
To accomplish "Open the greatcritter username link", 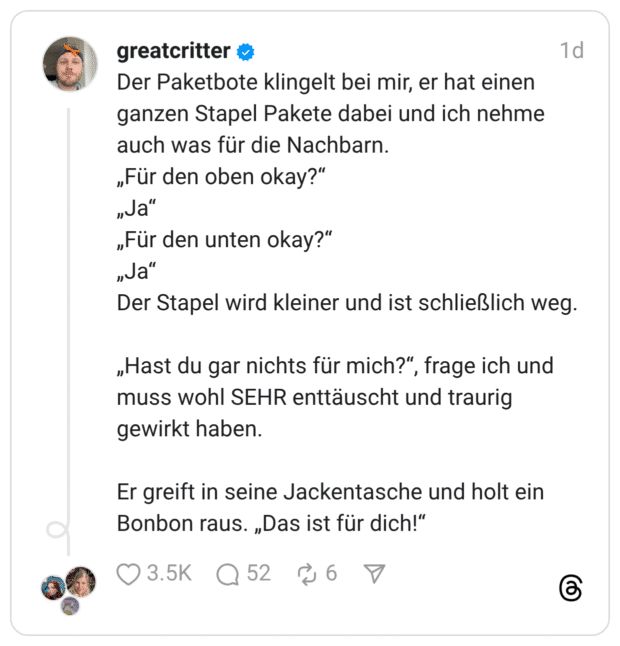I will [174, 51].
